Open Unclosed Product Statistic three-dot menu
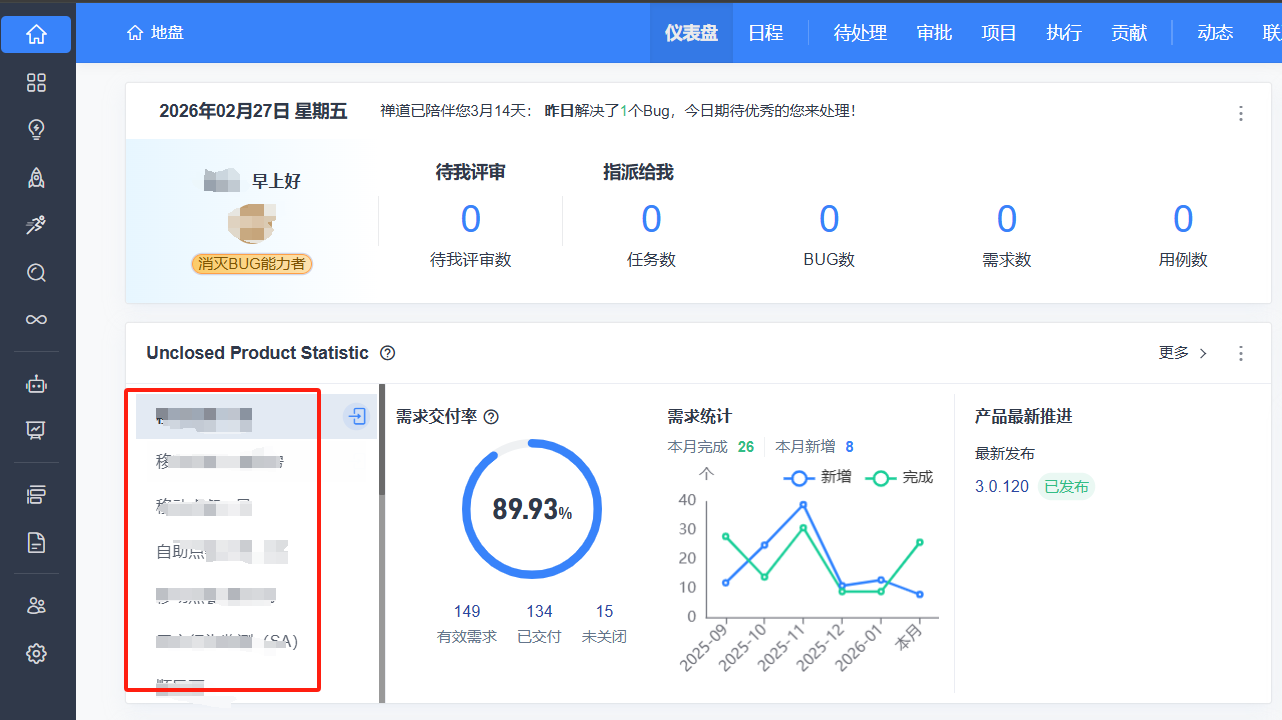1282x720 pixels. pos(1241,353)
